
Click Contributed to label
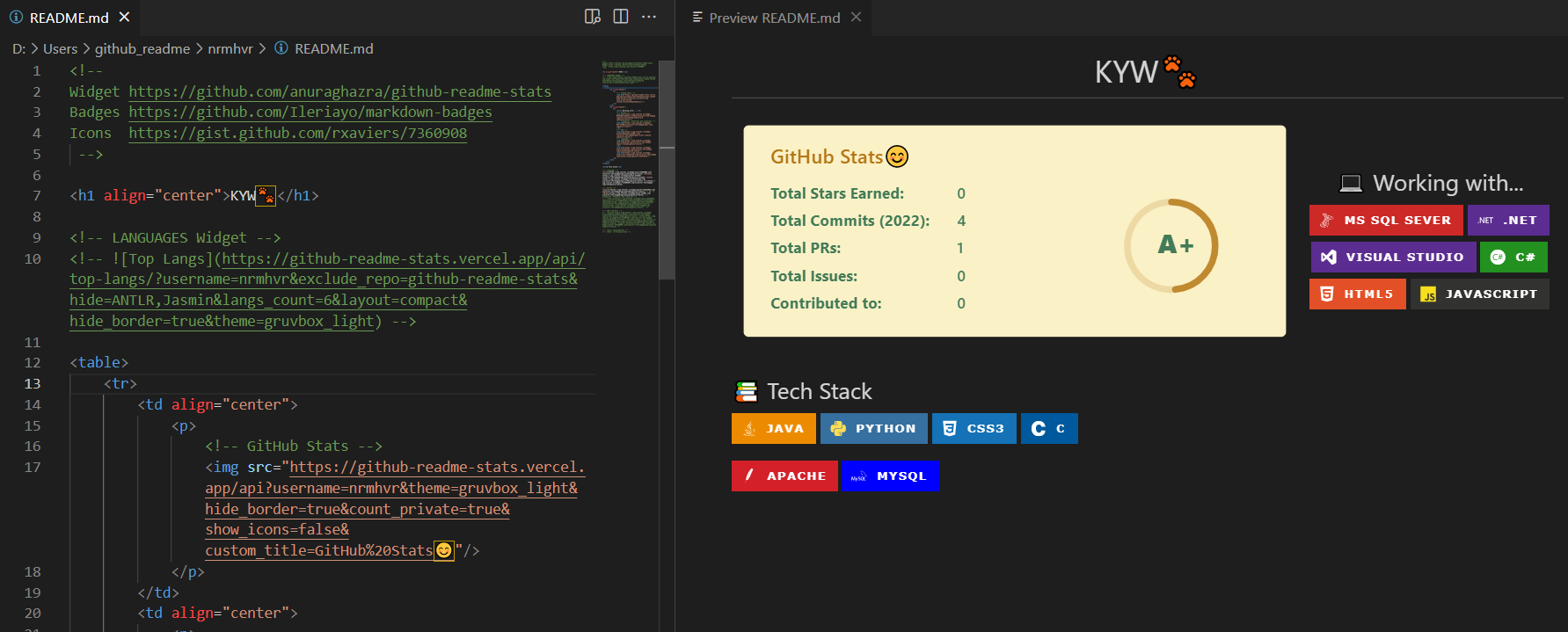pyautogui.click(x=826, y=303)
